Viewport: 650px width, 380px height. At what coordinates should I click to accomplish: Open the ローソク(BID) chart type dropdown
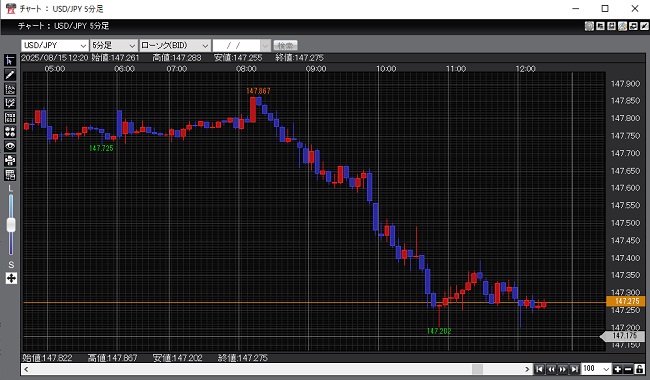pyautogui.click(x=175, y=45)
